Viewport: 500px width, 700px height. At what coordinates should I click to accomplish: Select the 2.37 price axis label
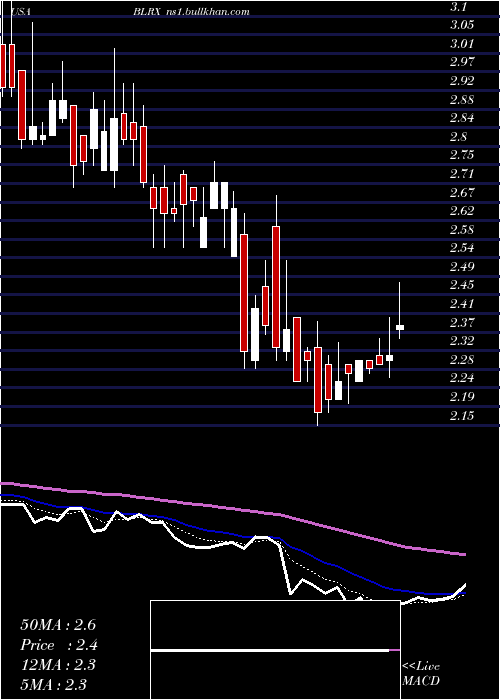point(462,323)
